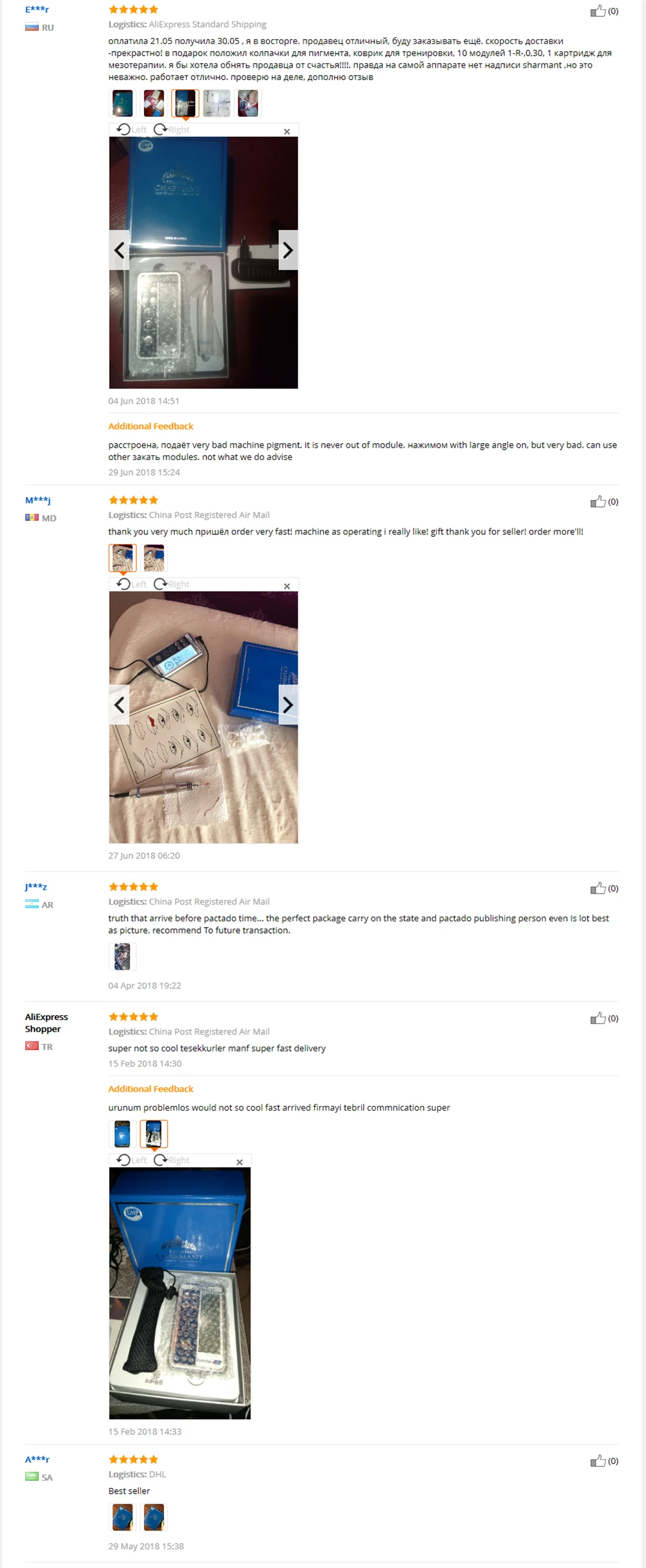Viewport: 646px width, 1568px height.
Task: Show next photo in E***r's gallery
Action: point(288,250)
